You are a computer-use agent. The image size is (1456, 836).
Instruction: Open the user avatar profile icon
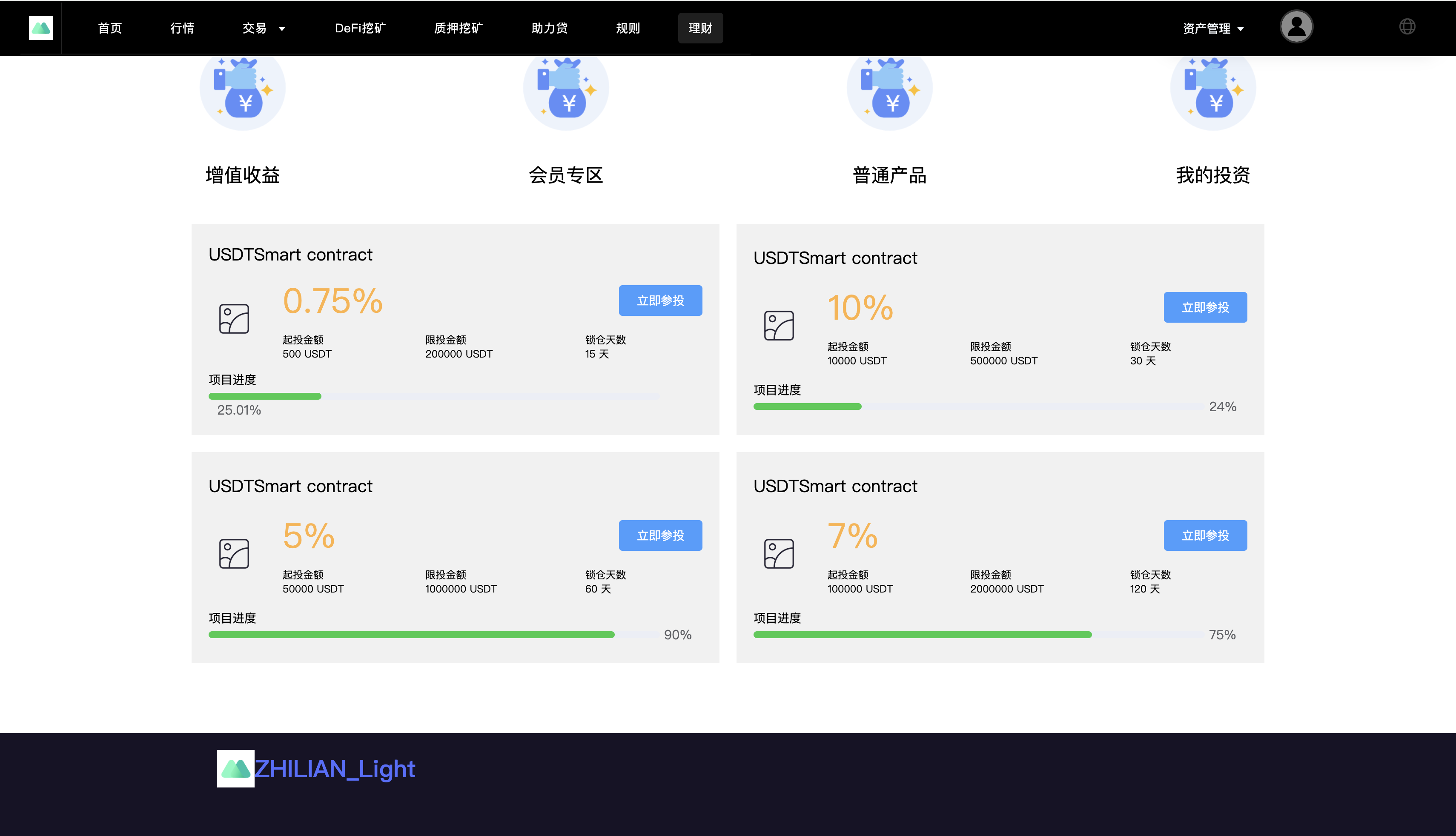[1296, 26]
